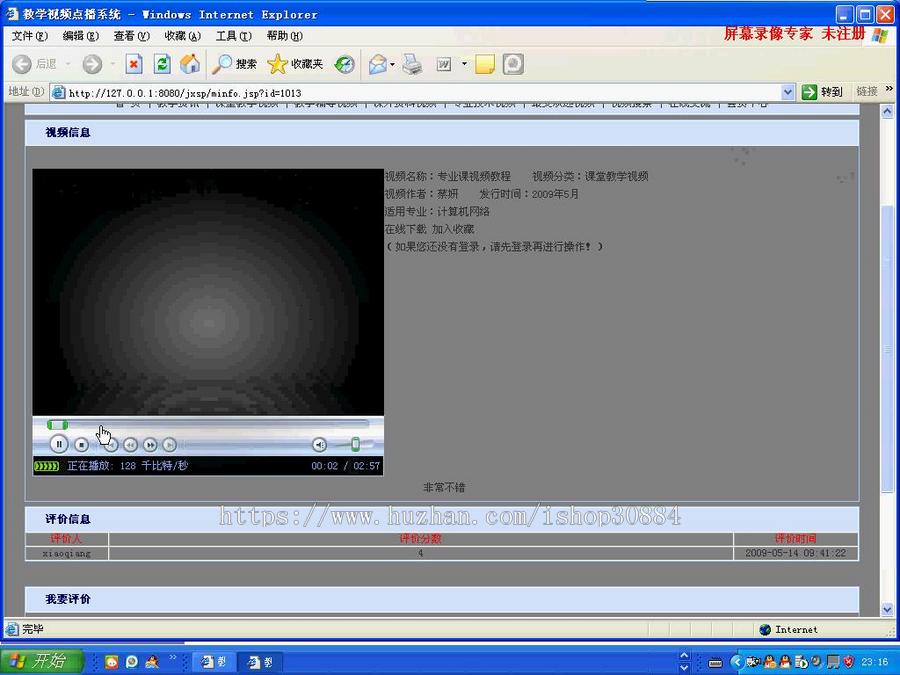Expand the 收藏 menu
The width and height of the screenshot is (900, 675).
[x=182, y=35]
